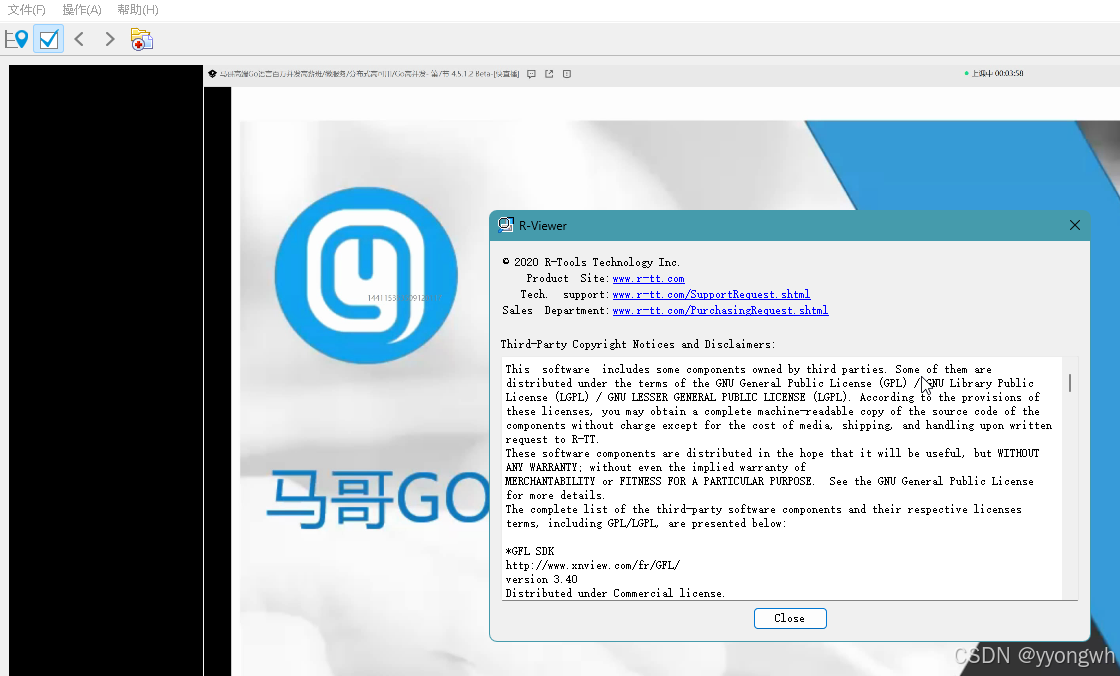Open the SupportRequest.shtml tech support link
The image size is (1120, 676).
click(x=711, y=294)
